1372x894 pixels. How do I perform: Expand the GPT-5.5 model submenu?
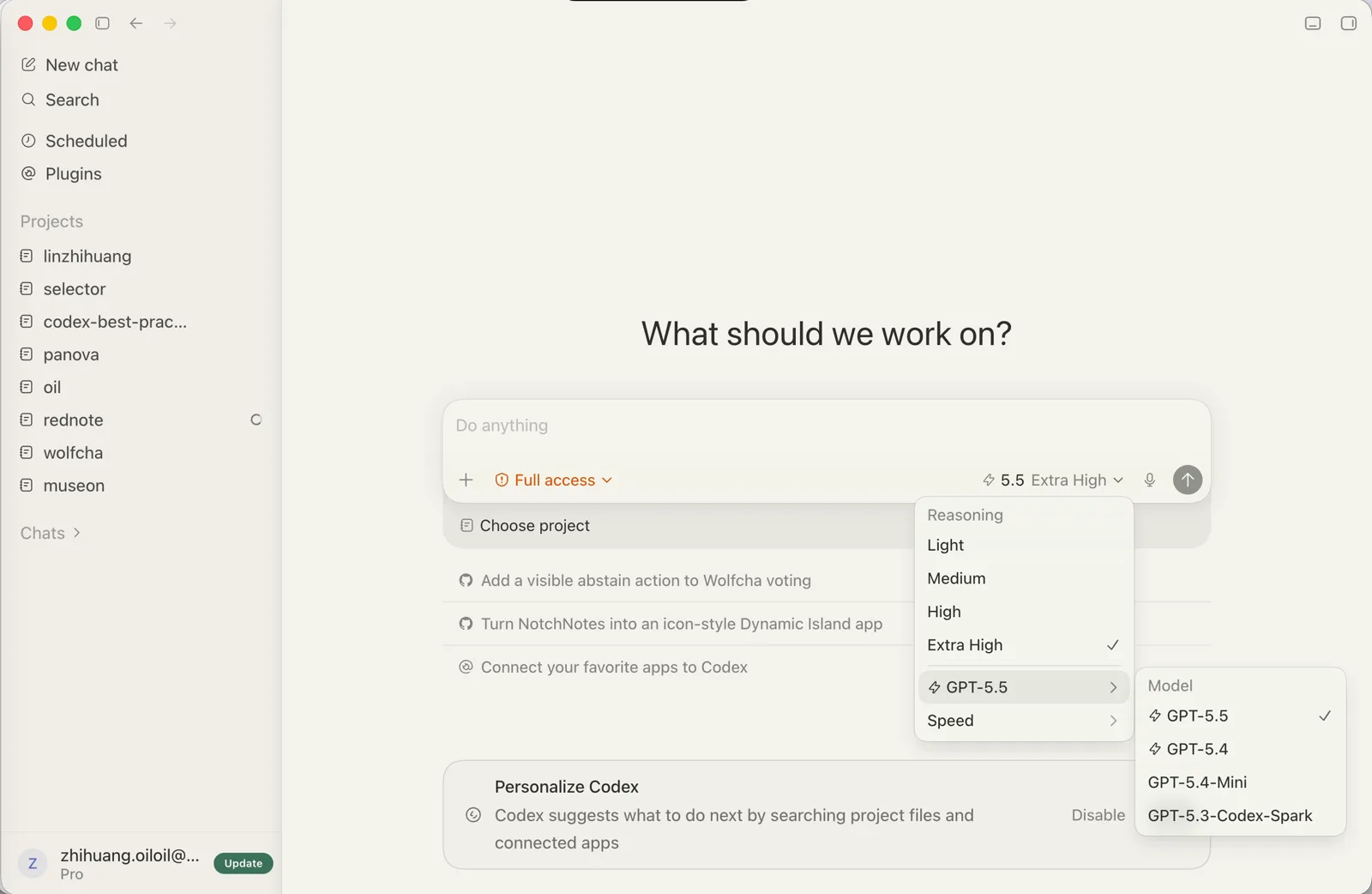tap(1024, 687)
